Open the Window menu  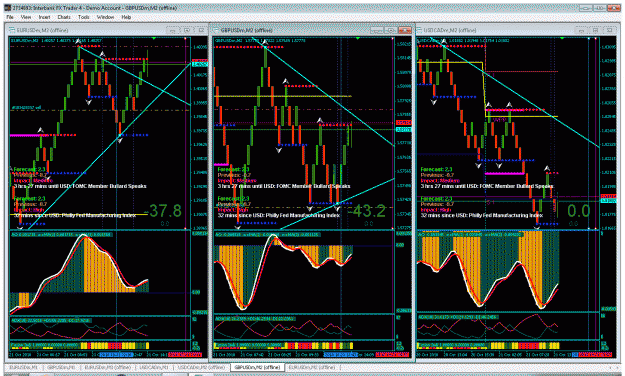click(x=105, y=17)
